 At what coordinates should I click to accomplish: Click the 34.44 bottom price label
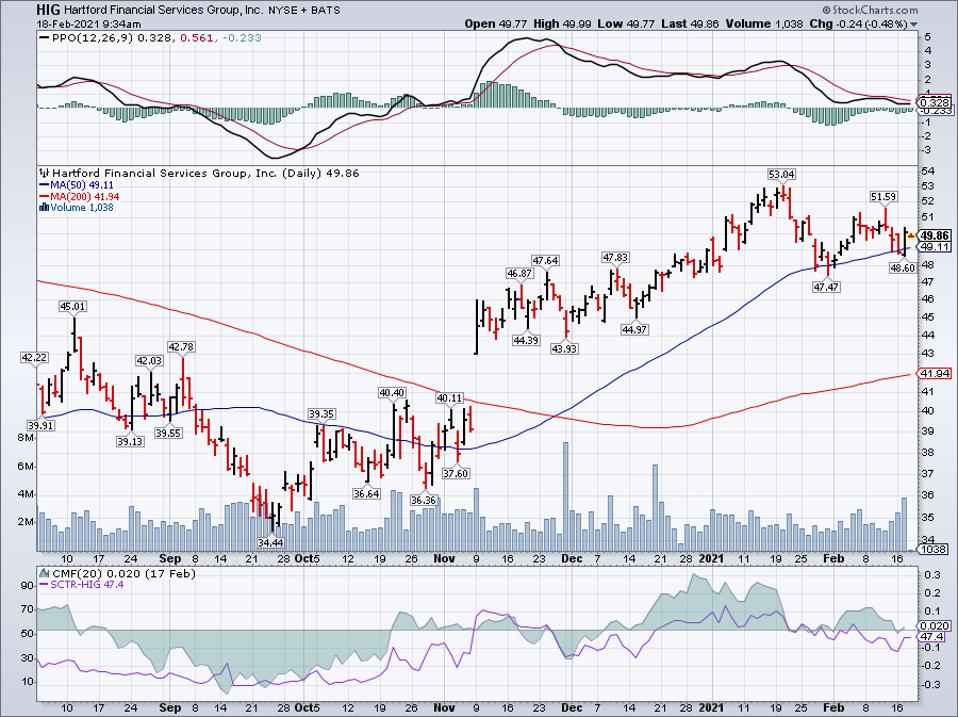point(271,542)
